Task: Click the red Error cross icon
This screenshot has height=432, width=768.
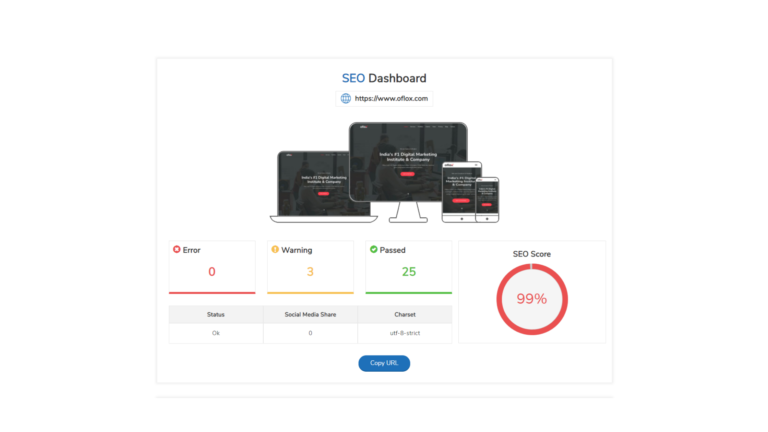Action: 177,249
